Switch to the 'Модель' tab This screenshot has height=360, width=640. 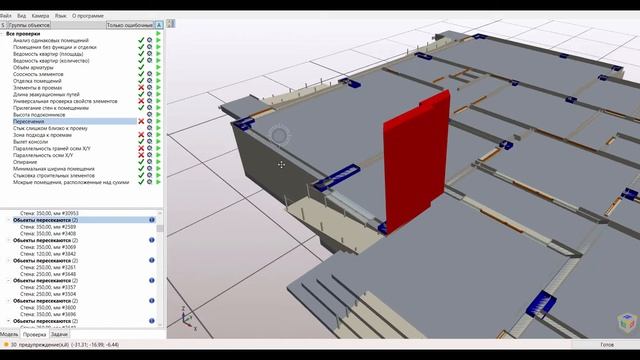[9, 334]
